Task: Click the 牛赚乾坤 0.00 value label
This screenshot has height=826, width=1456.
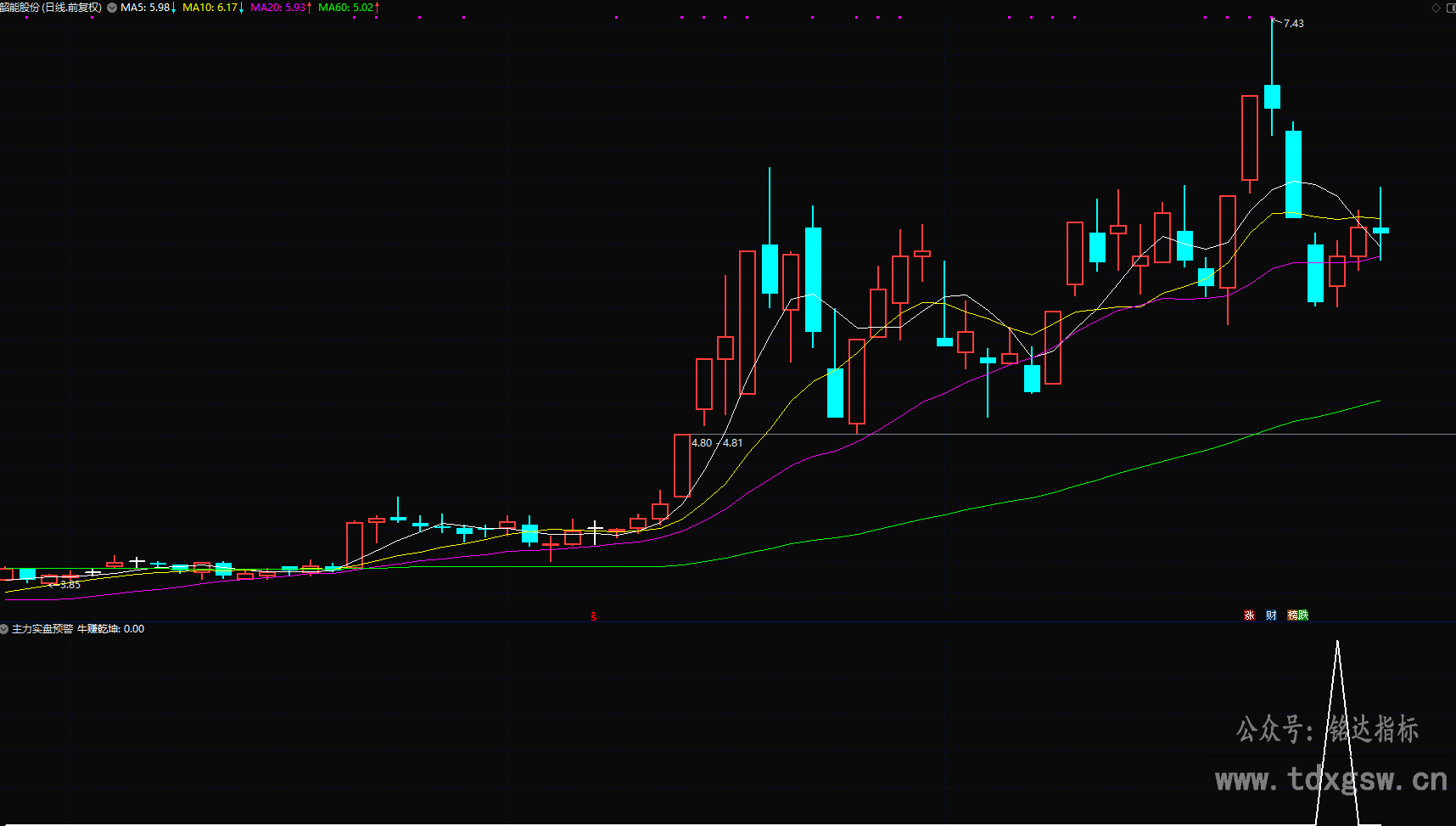Action: 111,629
